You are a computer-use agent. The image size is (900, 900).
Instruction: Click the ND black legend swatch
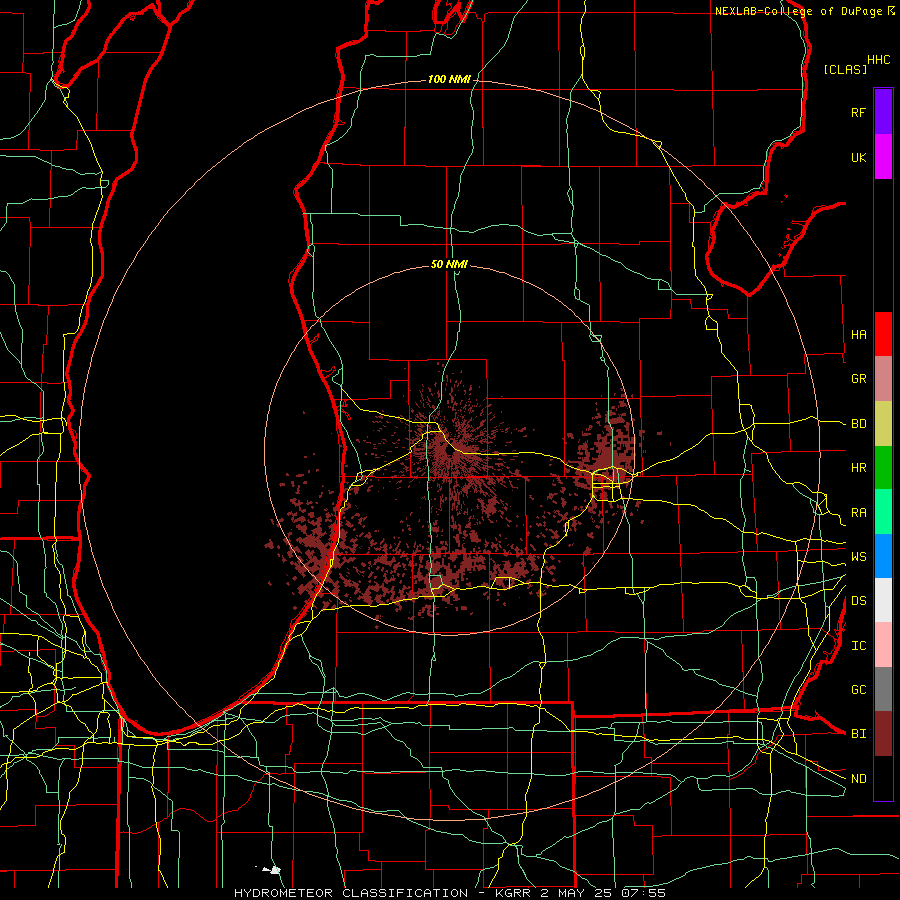click(883, 778)
